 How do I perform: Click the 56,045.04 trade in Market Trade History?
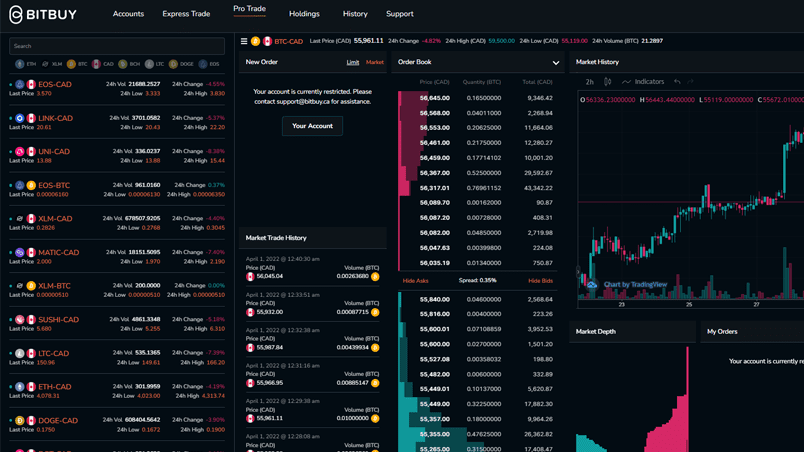[312, 268]
